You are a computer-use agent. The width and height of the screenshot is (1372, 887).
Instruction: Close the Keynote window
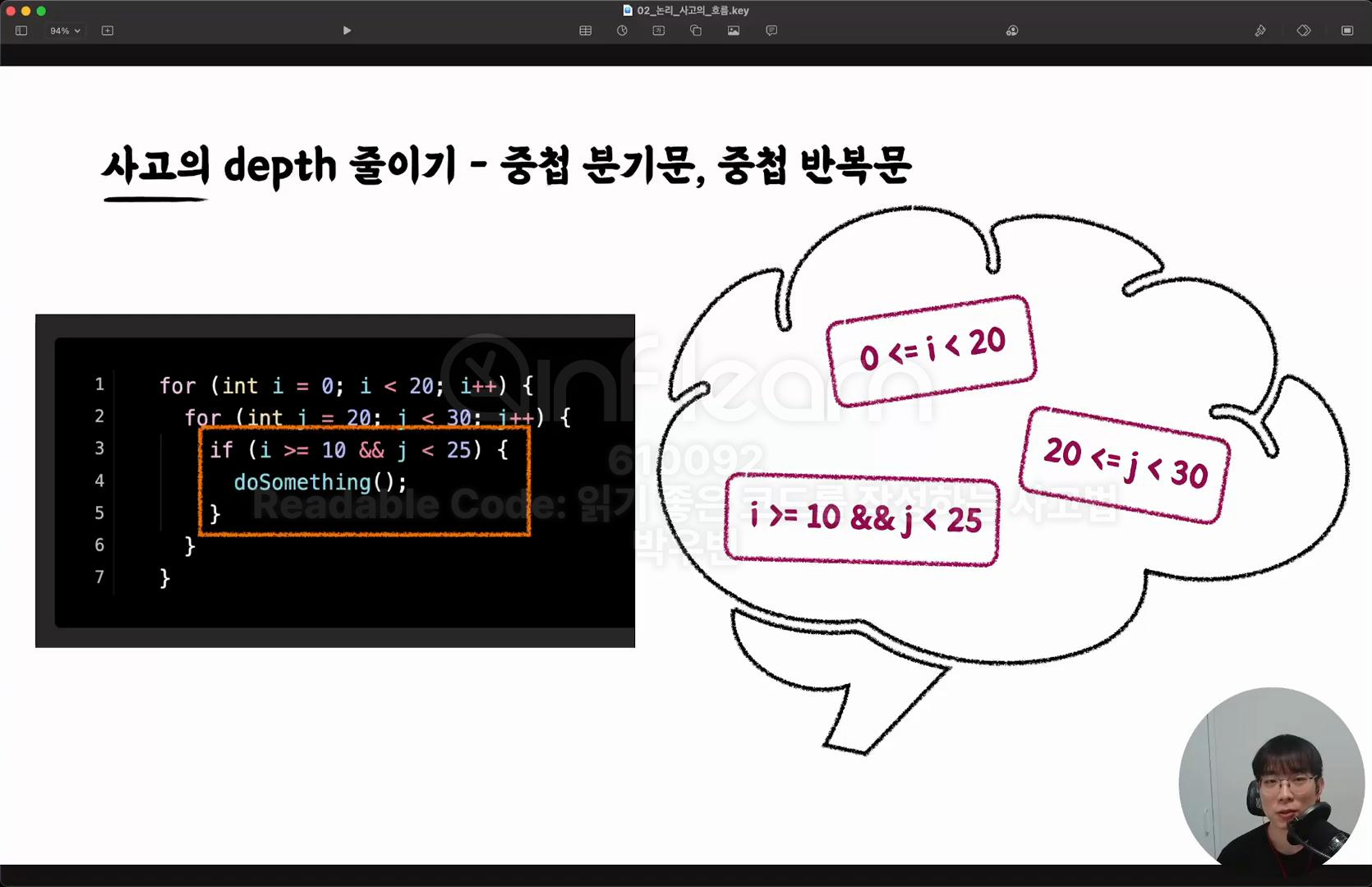(x=11, y=11)
